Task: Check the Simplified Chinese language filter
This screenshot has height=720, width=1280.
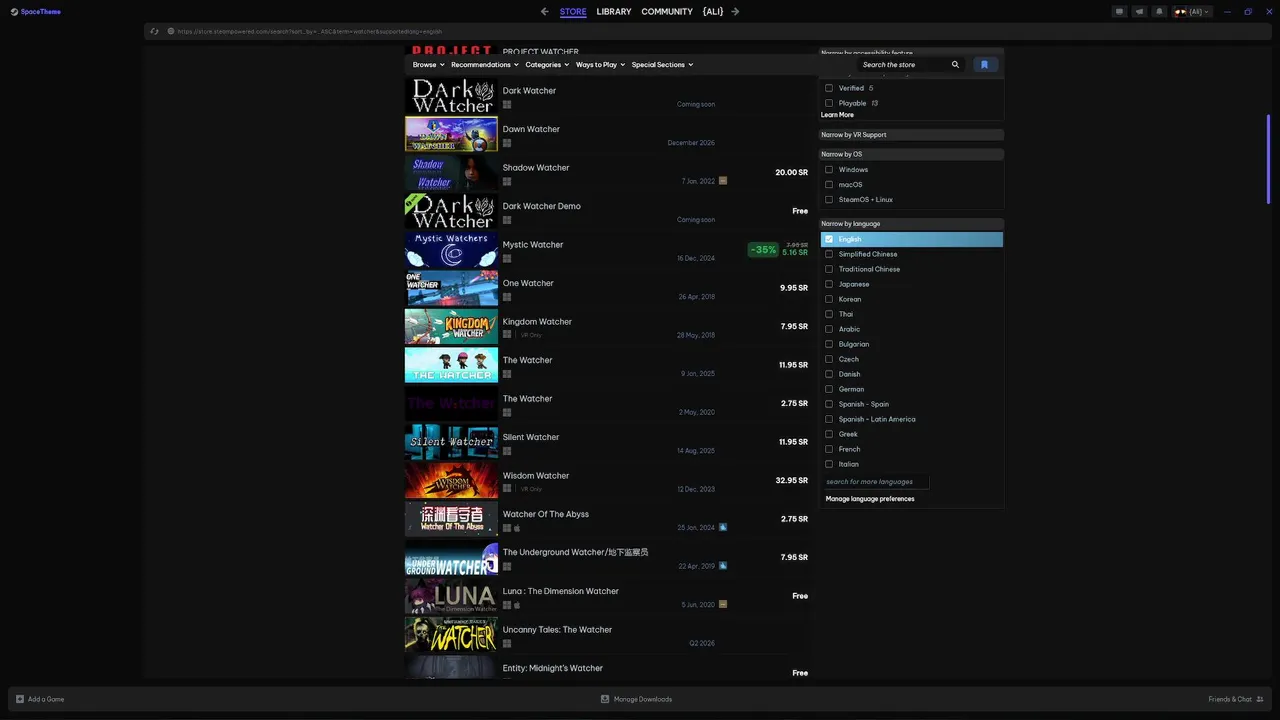Action: click(x=829, y=254)
